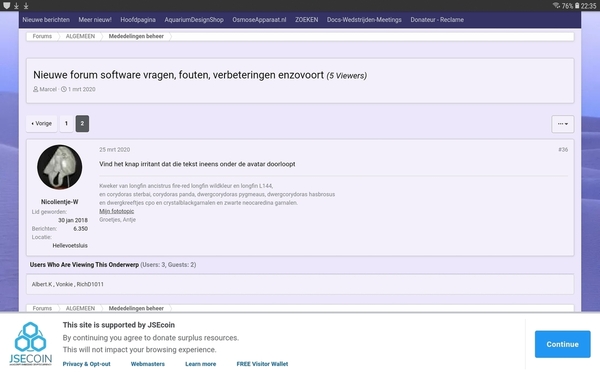Open the Webmasters link
Viewport: 600px width, 375px height.
(x=148, y=364)
